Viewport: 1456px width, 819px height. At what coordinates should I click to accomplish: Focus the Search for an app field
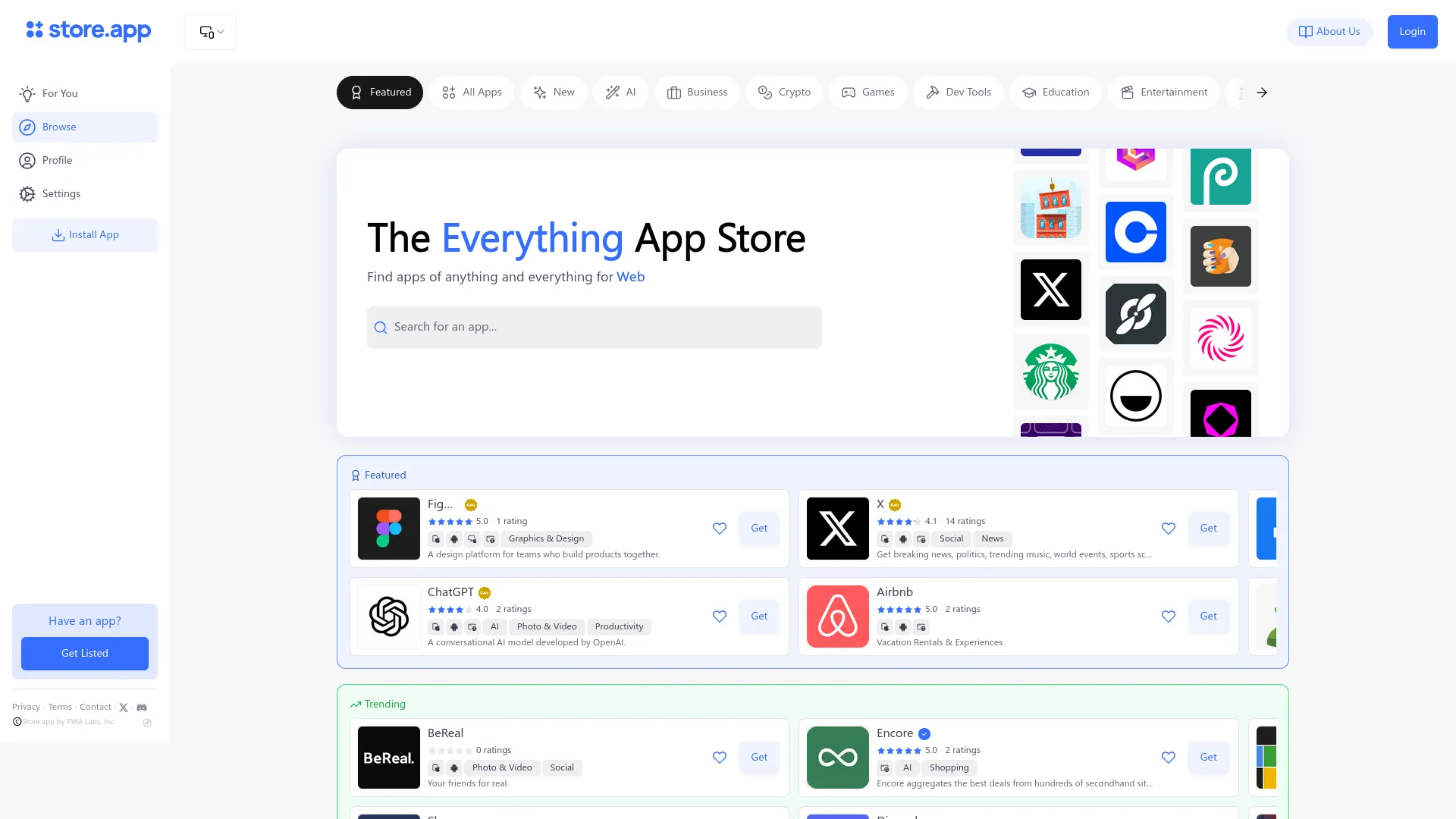[595, 328]
